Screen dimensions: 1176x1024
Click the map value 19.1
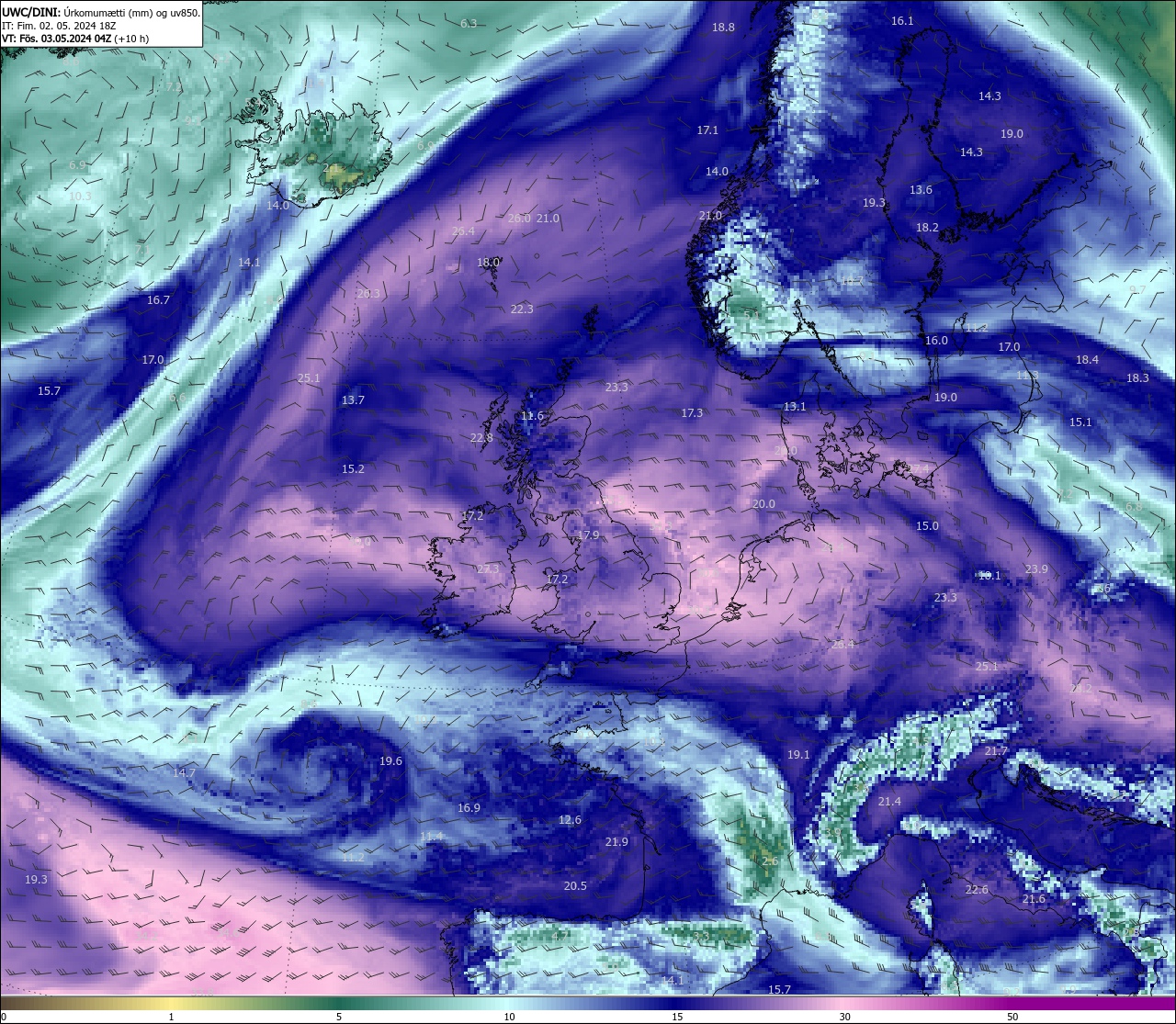coord(798,755)
